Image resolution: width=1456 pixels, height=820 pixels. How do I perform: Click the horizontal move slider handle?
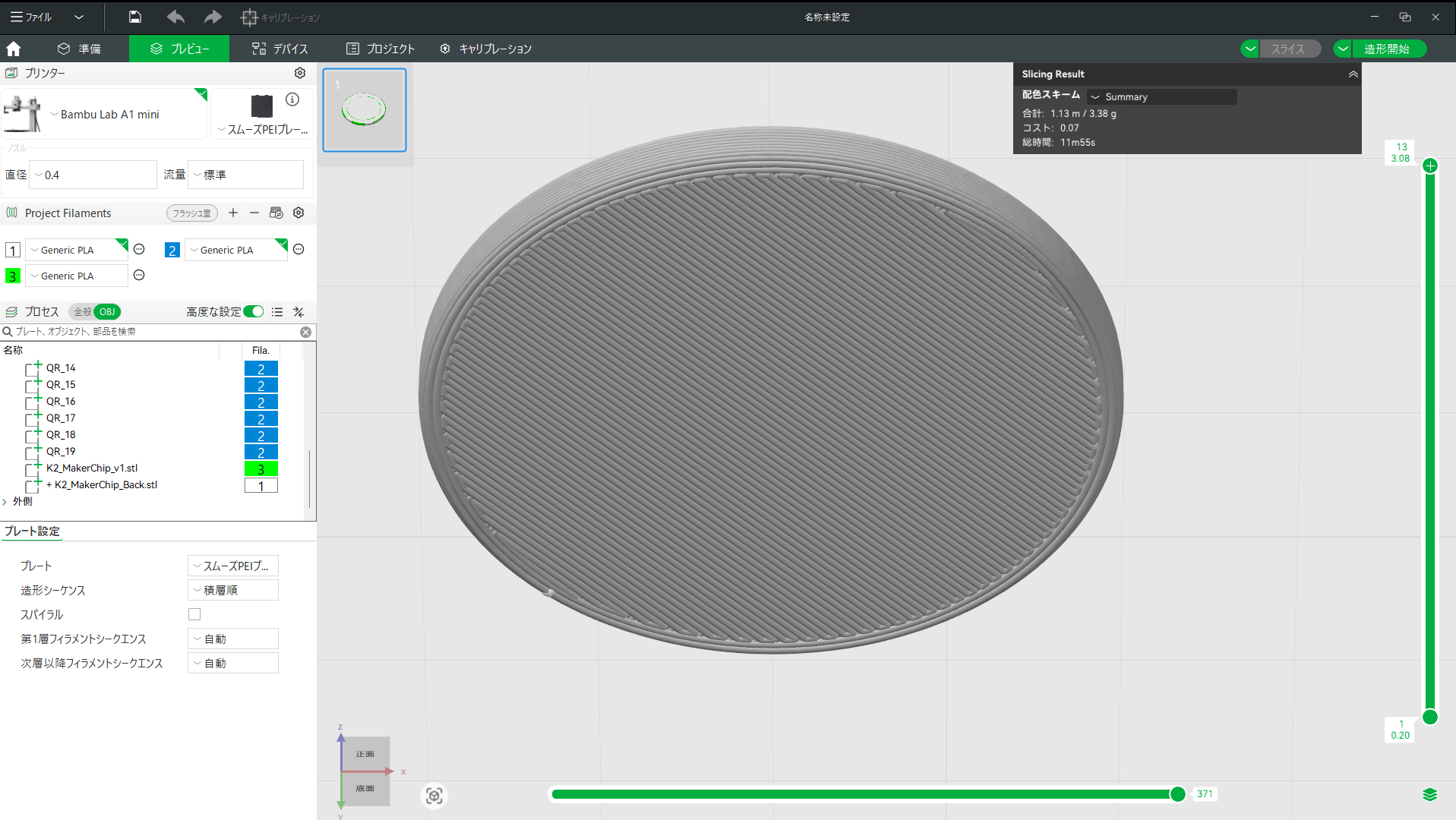pos(1177,794)
